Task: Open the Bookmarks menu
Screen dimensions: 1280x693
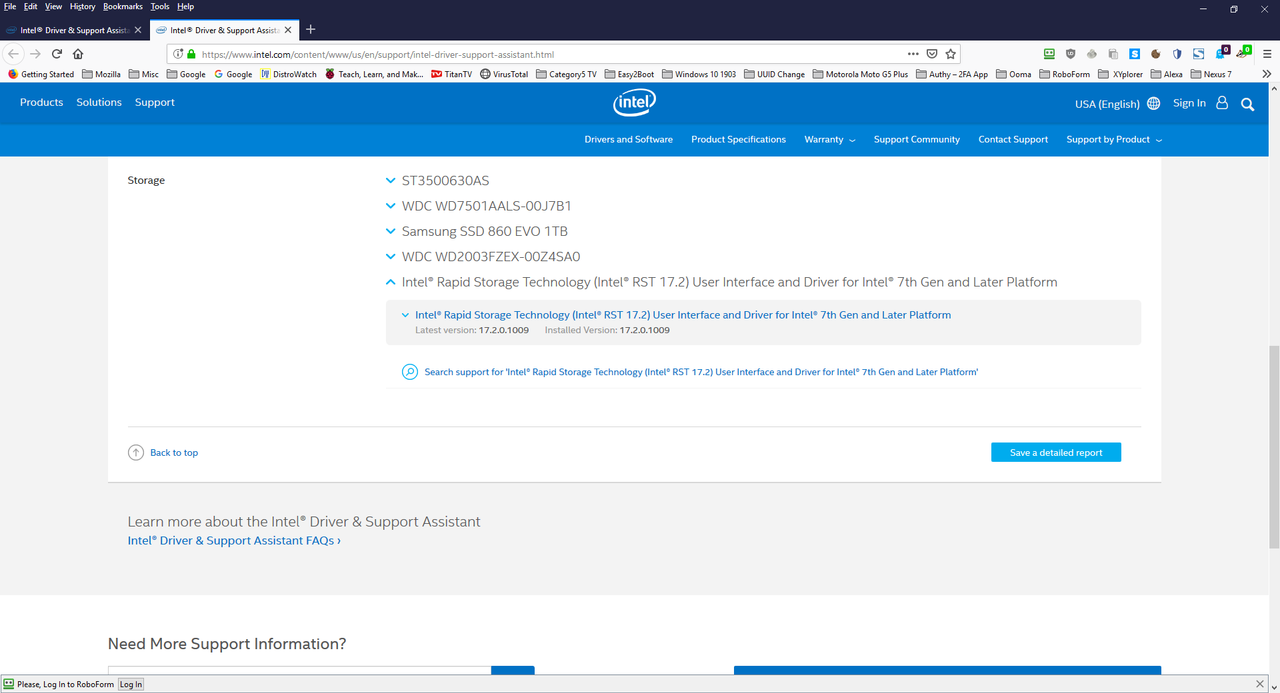Action: [124, 6]
